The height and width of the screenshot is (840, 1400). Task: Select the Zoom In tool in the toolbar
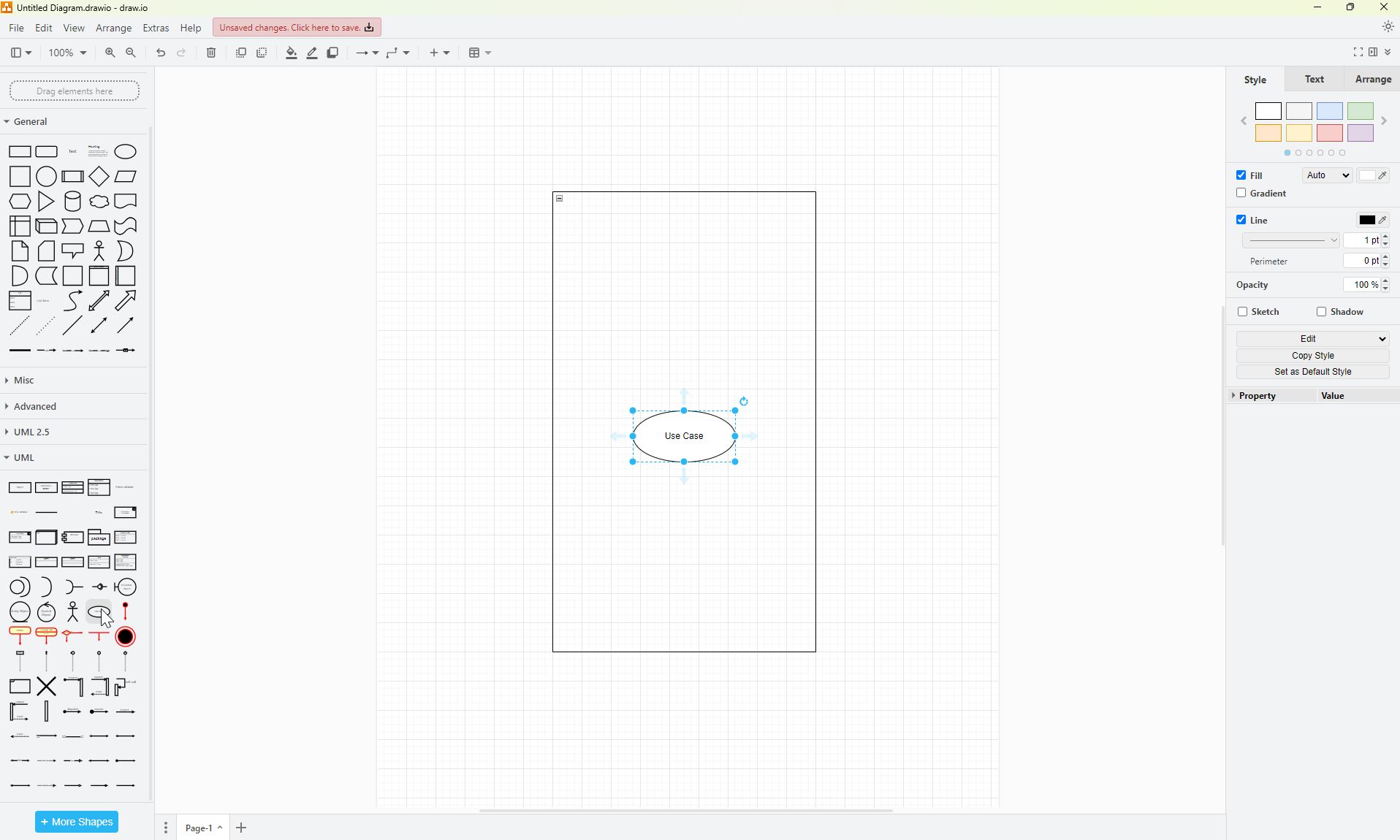click(110, 53)
